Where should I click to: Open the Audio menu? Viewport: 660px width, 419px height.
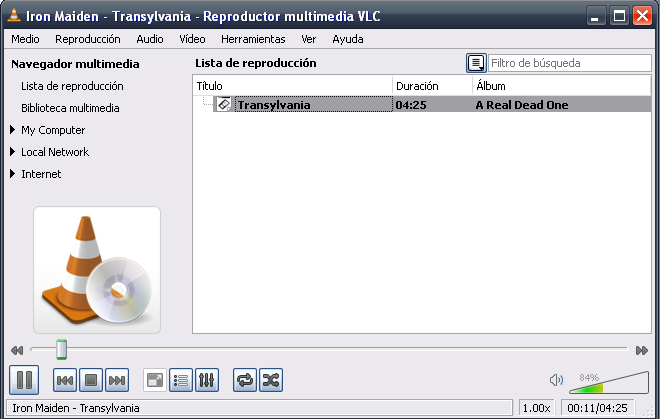pyautogui.click(x=150, y=39)
